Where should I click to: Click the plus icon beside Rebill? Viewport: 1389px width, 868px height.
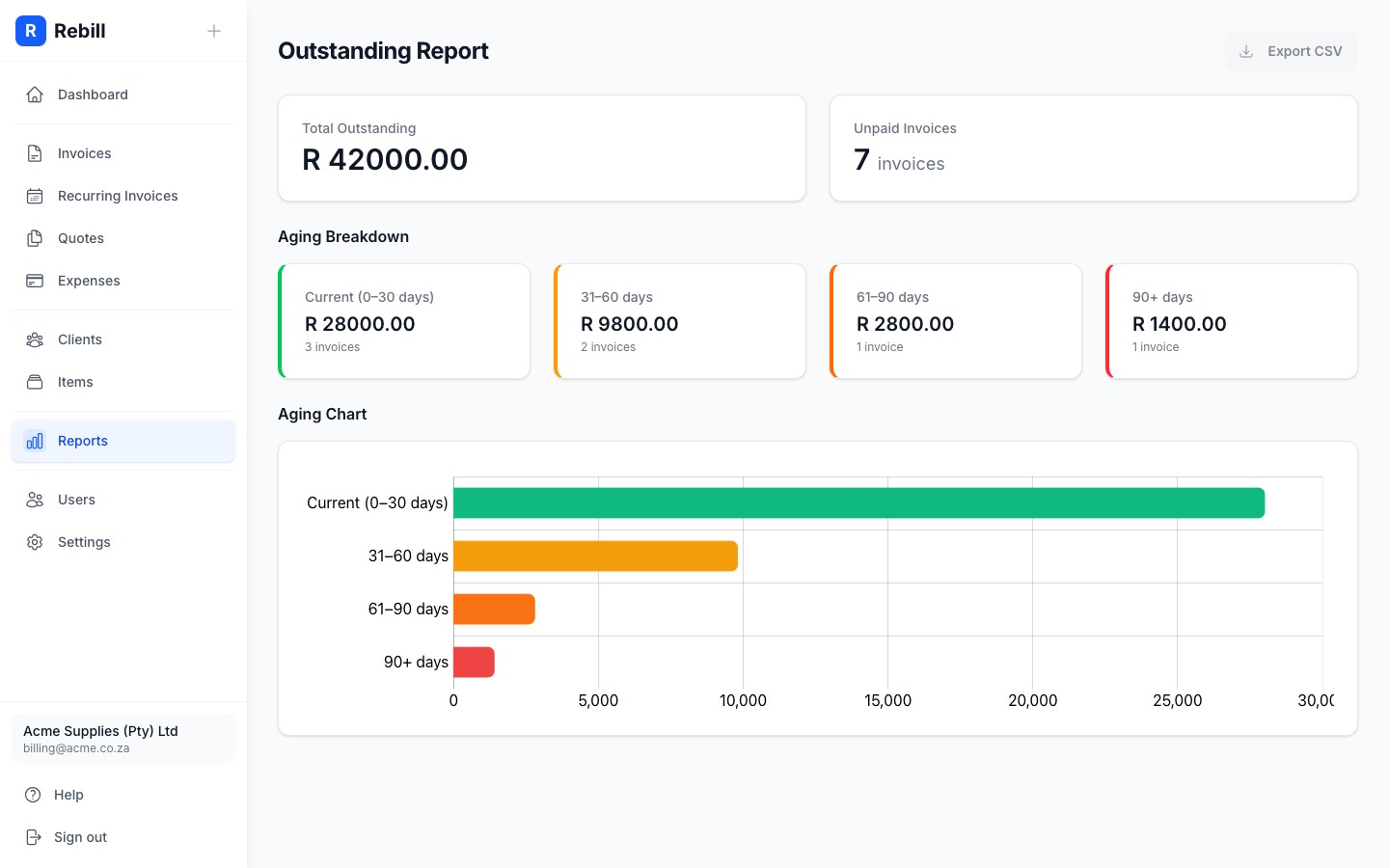pos(214,31)
